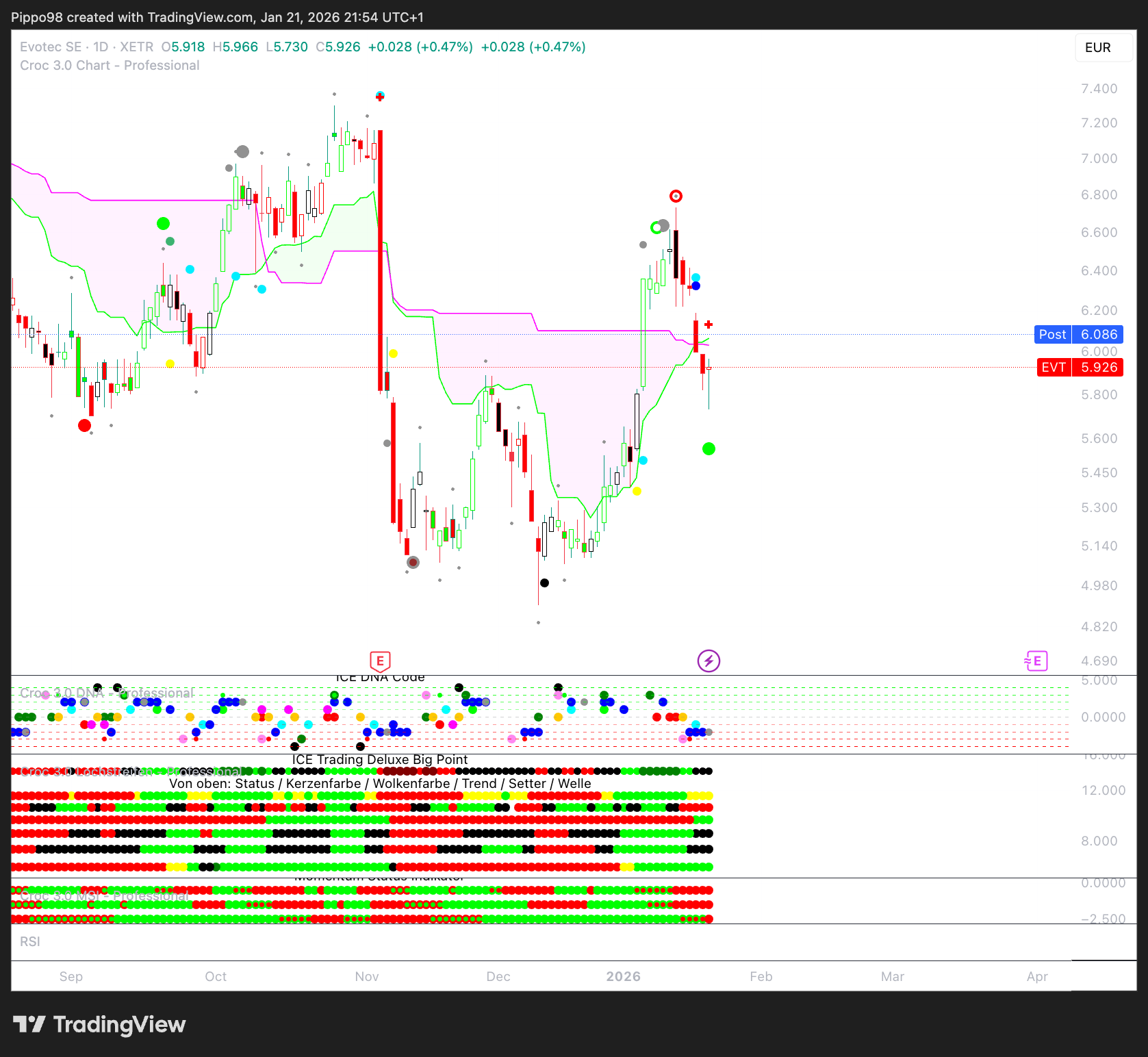Click the RSI pane label
This screenshot has height=1057, width=1148.
[x=30, y=942]
